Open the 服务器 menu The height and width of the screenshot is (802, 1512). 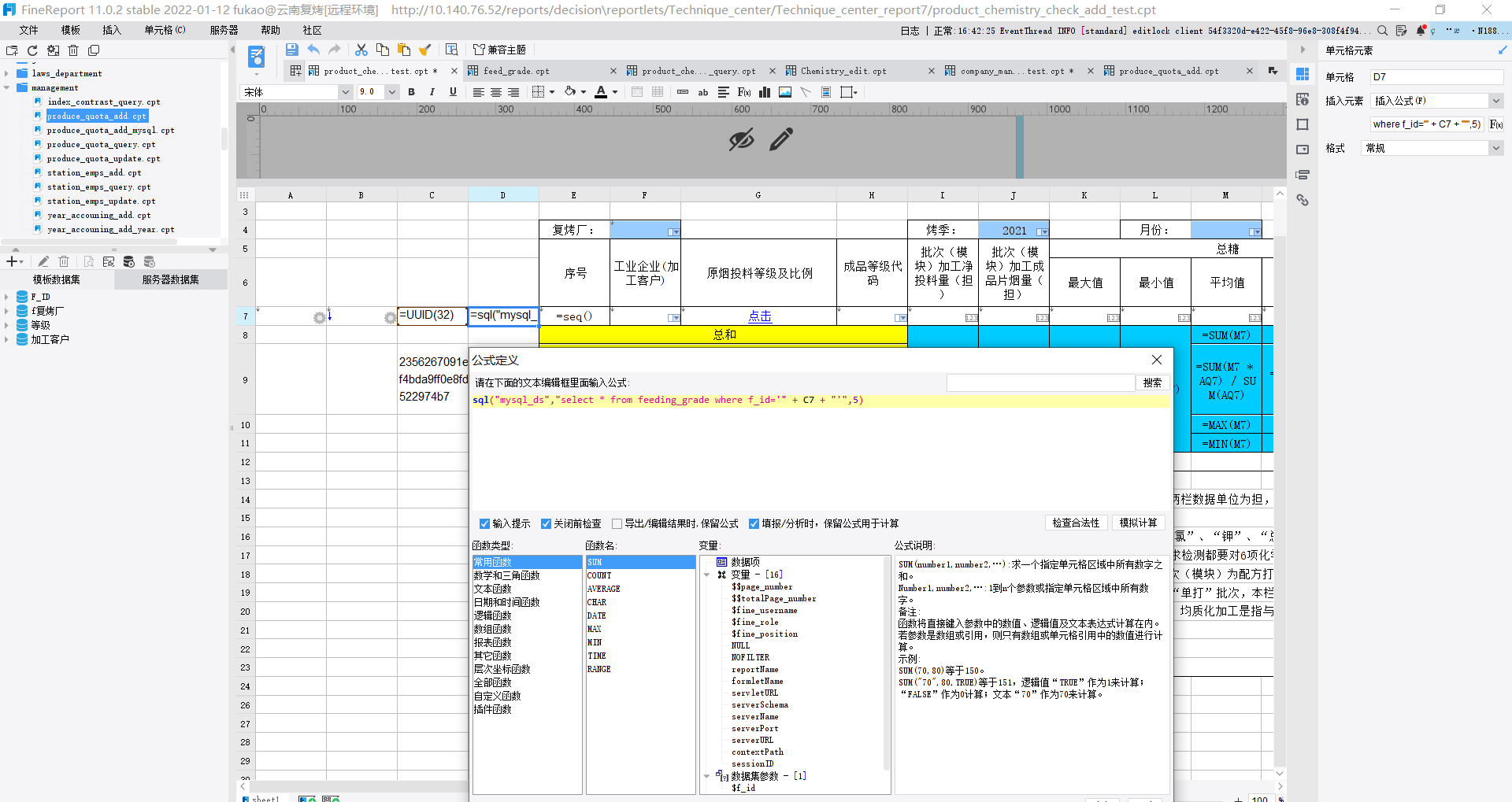(x=224, y=30)
